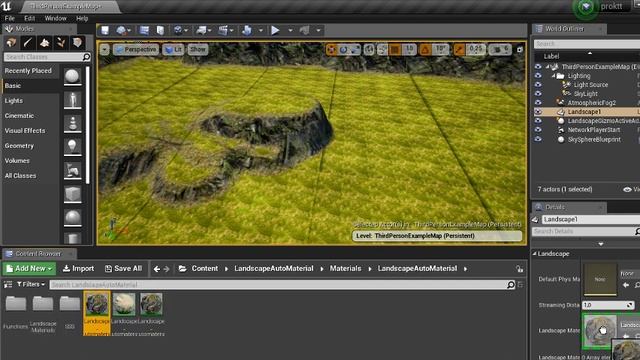This screenshot has height=360, width=640.
Task: Open the Filters button in Content Browser
Action: (x=31, y=284)
